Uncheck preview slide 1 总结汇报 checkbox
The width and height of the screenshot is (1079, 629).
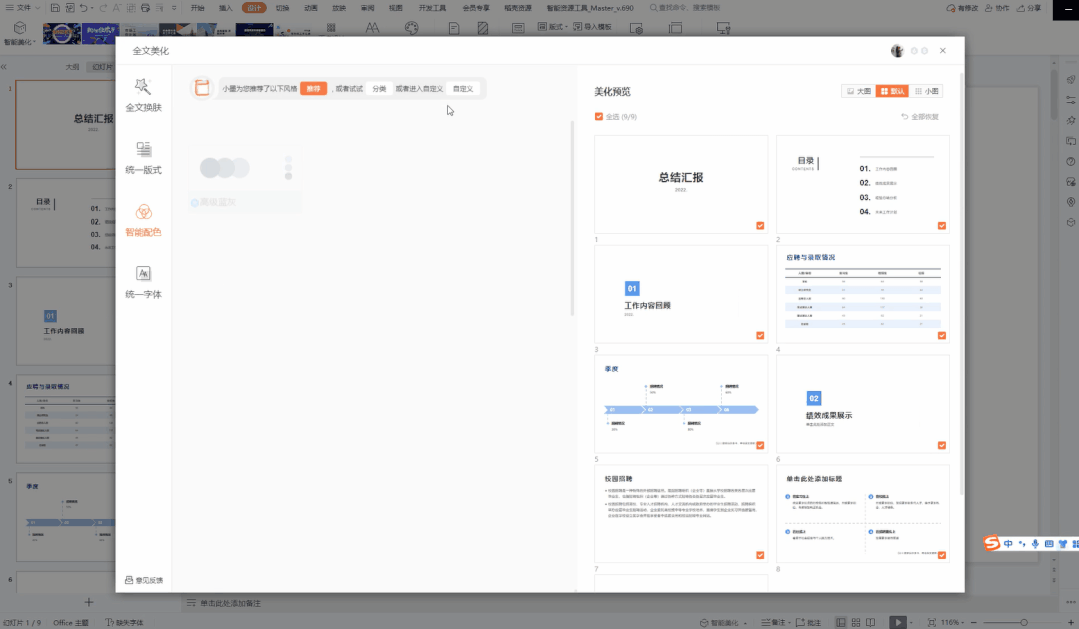click(x=760, y=226)
